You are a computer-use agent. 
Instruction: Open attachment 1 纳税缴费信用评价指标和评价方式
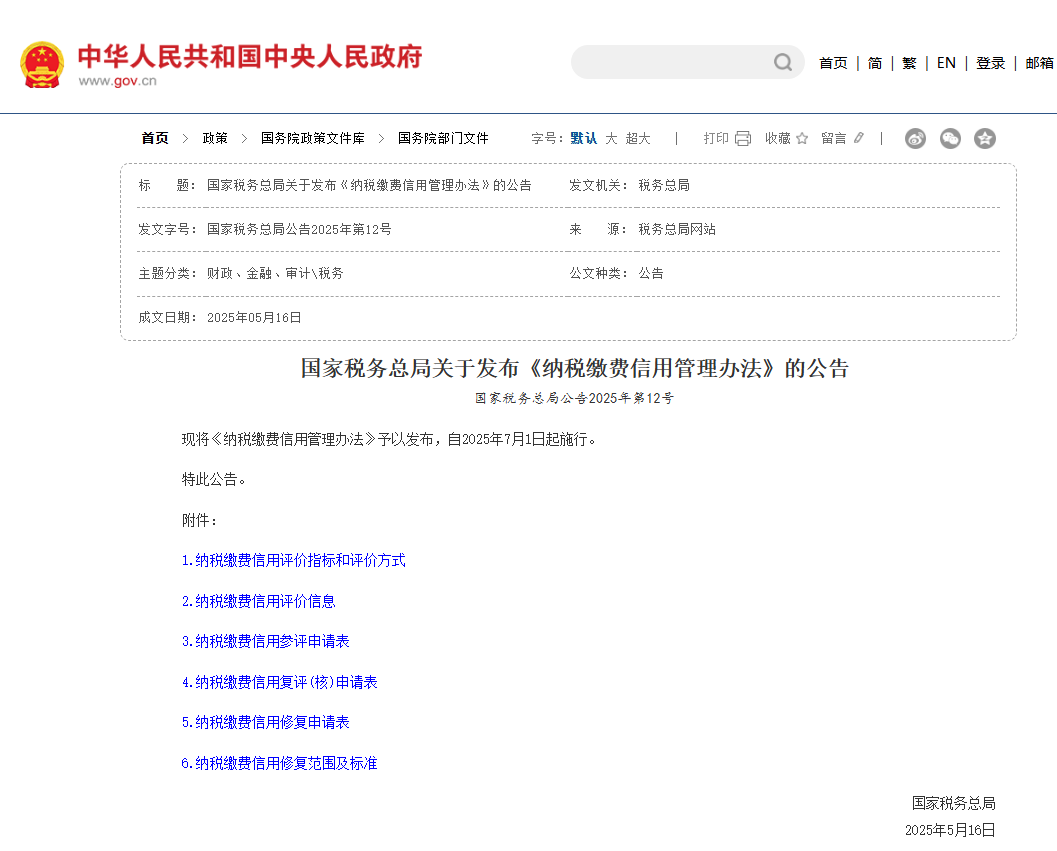pos(293,561)
